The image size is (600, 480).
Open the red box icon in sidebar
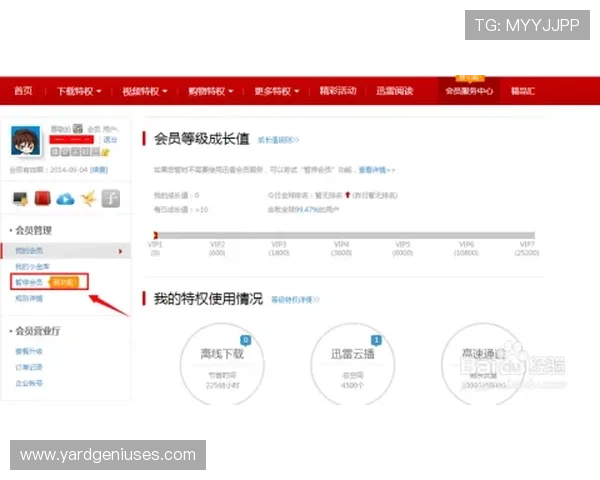click(x=43, y=198)
